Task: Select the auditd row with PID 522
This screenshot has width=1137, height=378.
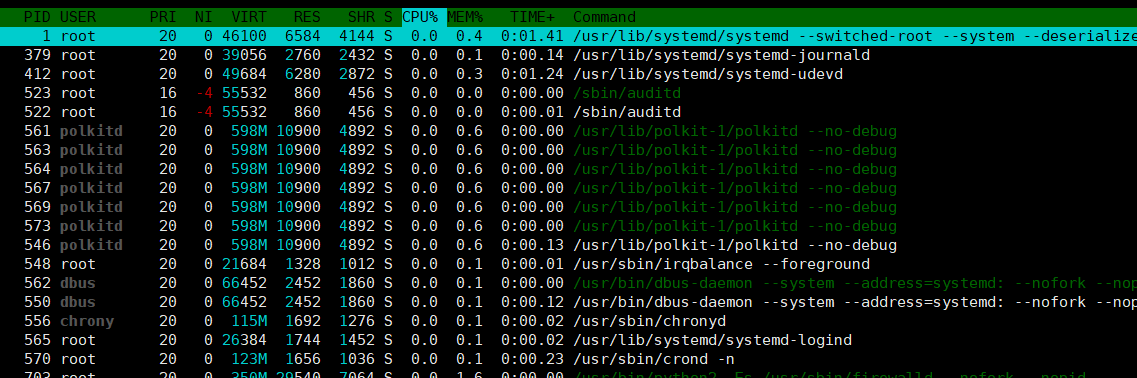Action: click(x=568, y=112)
